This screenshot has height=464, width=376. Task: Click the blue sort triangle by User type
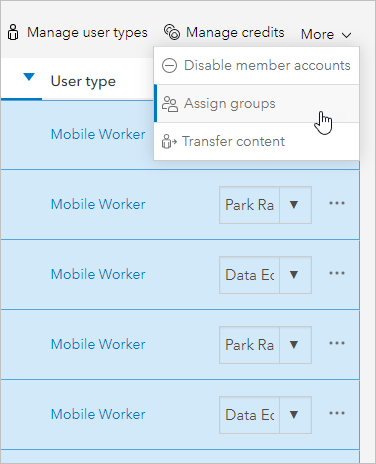pos(29,77)
